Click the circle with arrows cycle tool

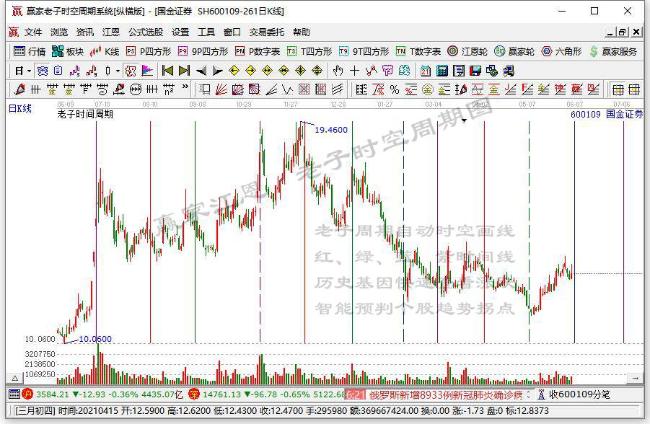click(136, 89)
